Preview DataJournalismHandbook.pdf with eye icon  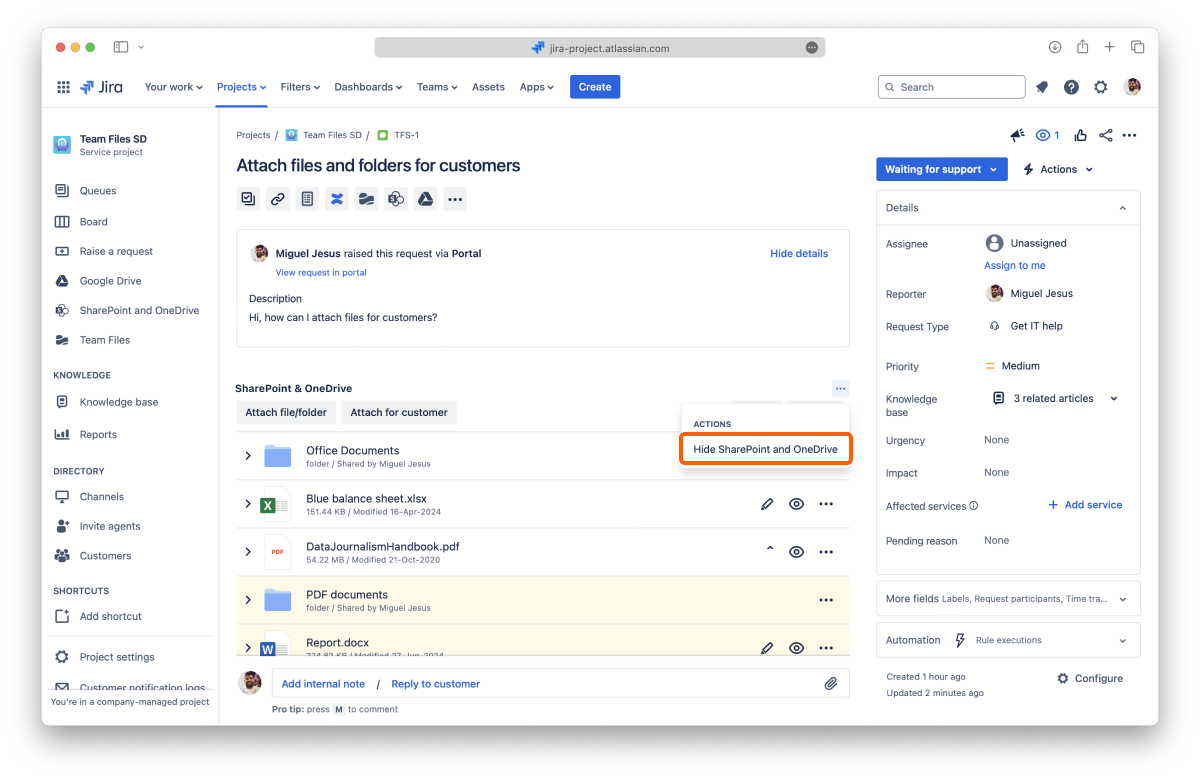click(796, 552)
